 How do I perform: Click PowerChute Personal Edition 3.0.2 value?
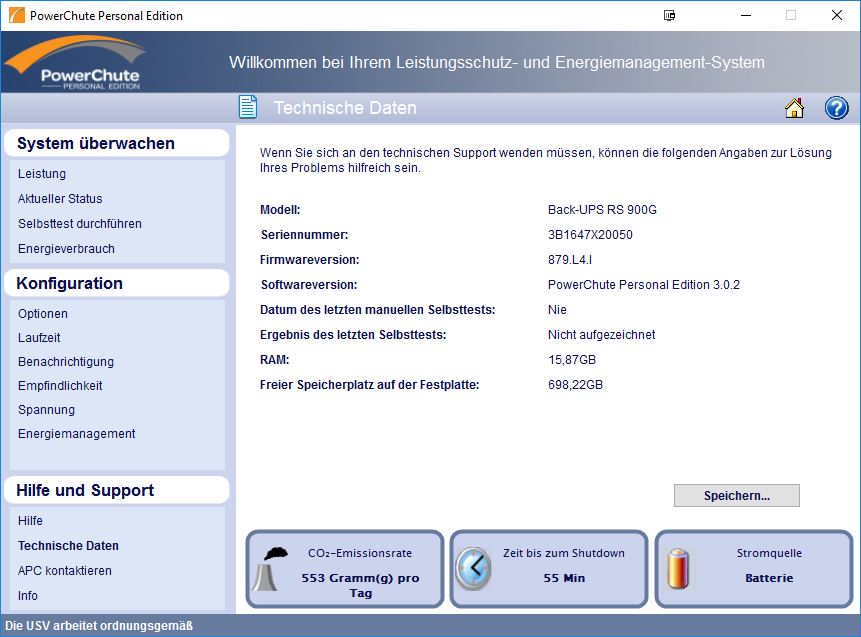(644, 285)
